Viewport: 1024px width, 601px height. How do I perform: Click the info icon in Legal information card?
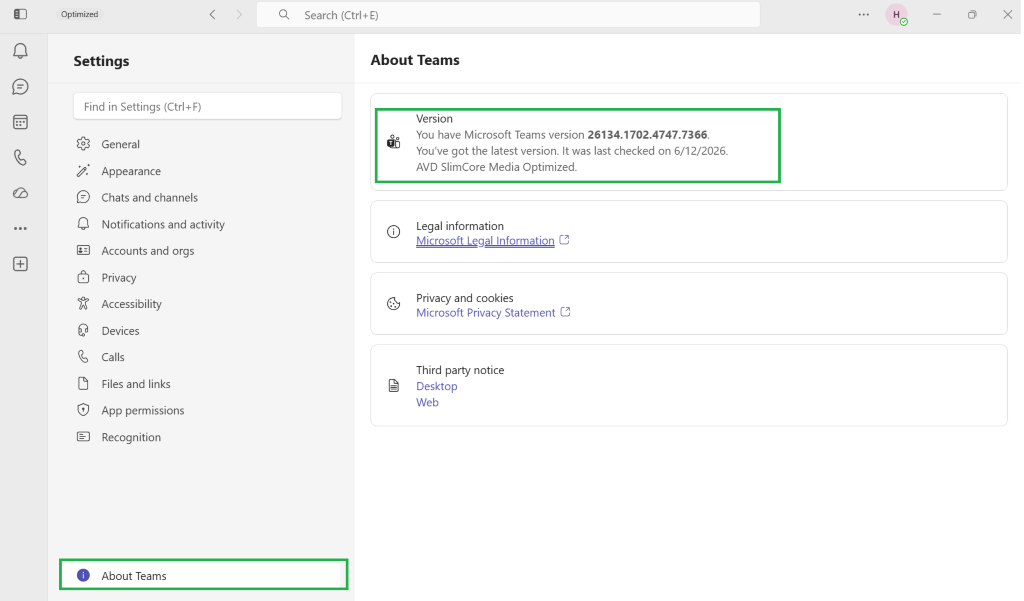394,232
